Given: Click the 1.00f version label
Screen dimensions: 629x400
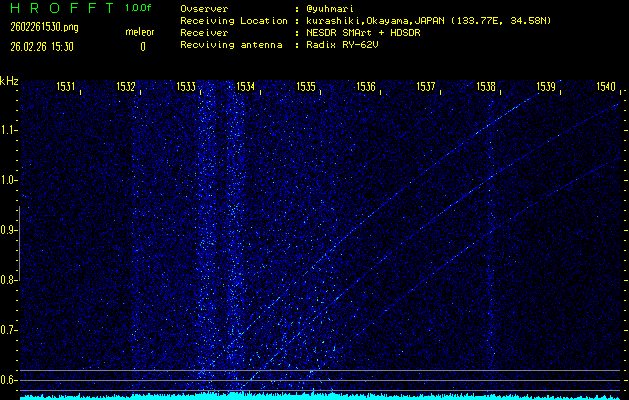Looking at the screenshot, I should click(x=140, y=8).
